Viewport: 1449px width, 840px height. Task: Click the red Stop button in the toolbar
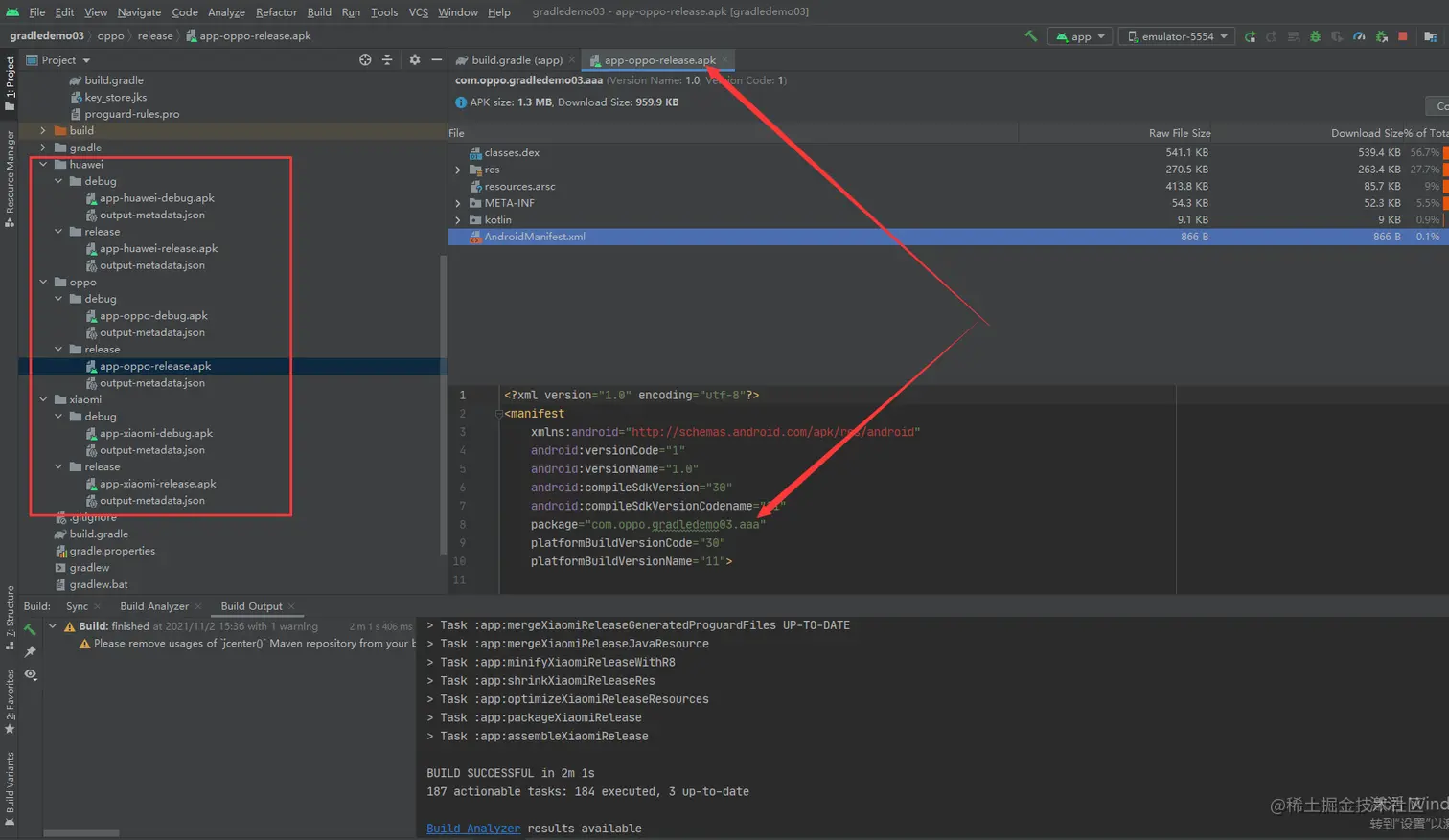pos(1403,36)
